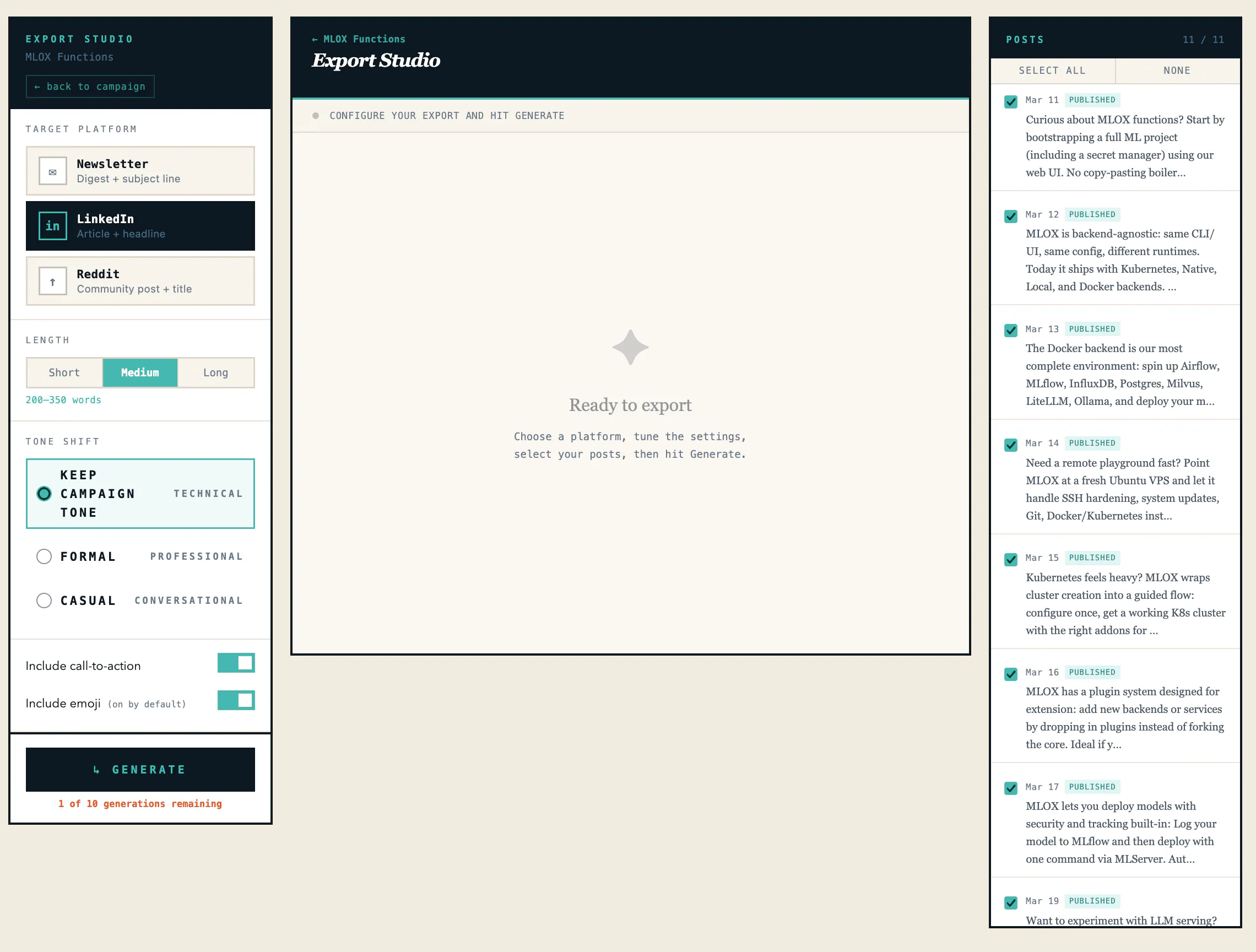Toggle Include emoji switch

[x=236, y=700]
